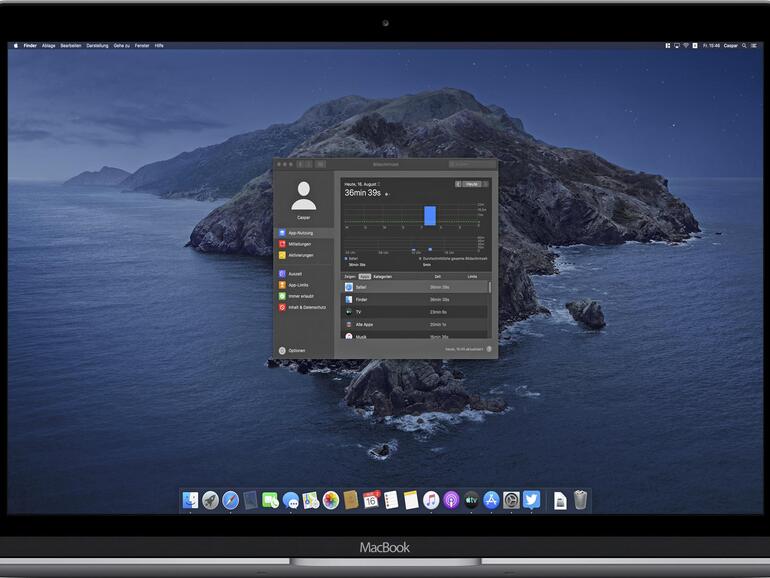Click back arrow in window toolbar
This screenshot has height=578, width=770.
(x=301, y=165)
